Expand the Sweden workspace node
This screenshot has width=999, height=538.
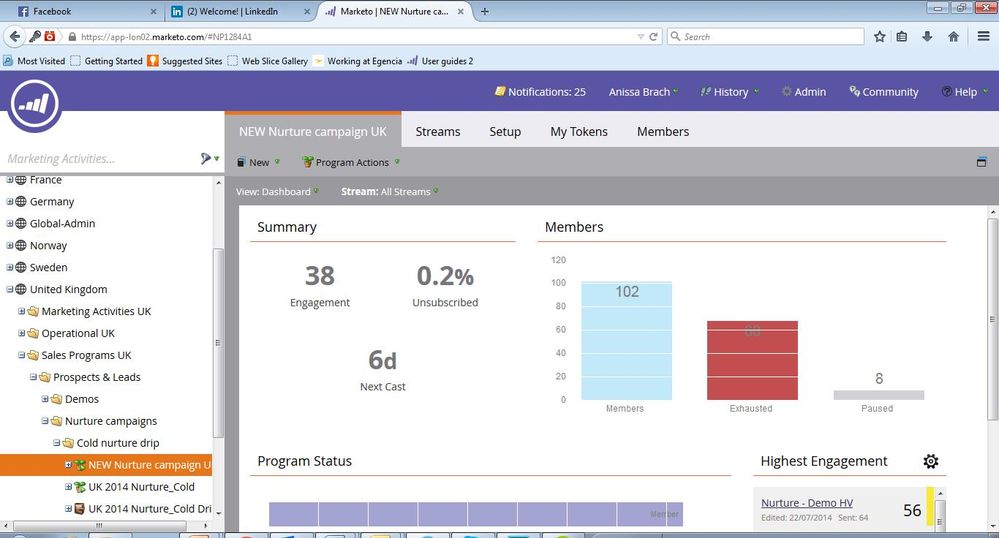10,268
